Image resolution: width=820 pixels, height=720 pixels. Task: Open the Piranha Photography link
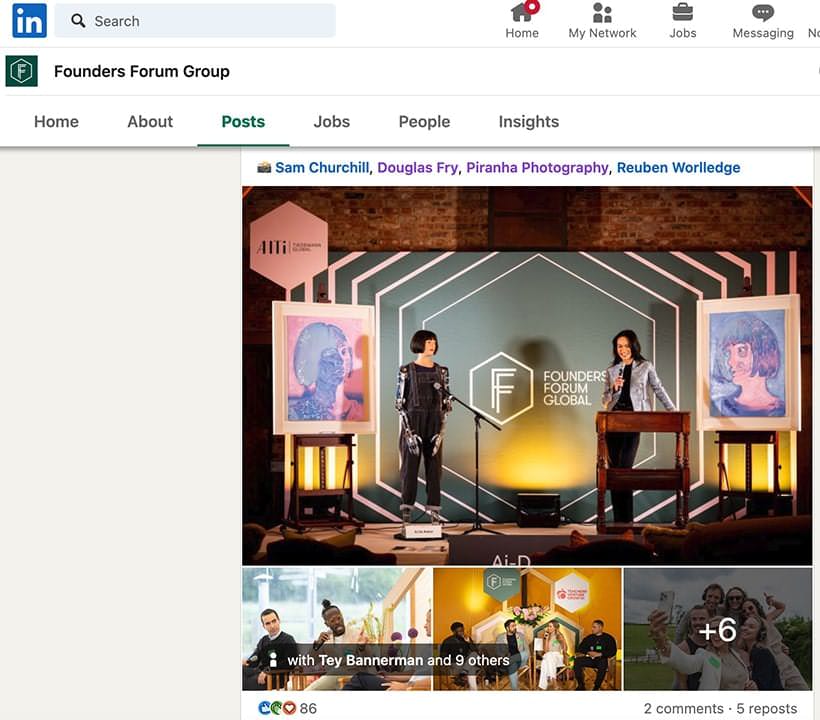pyautogui.click(x=537, y=167)
